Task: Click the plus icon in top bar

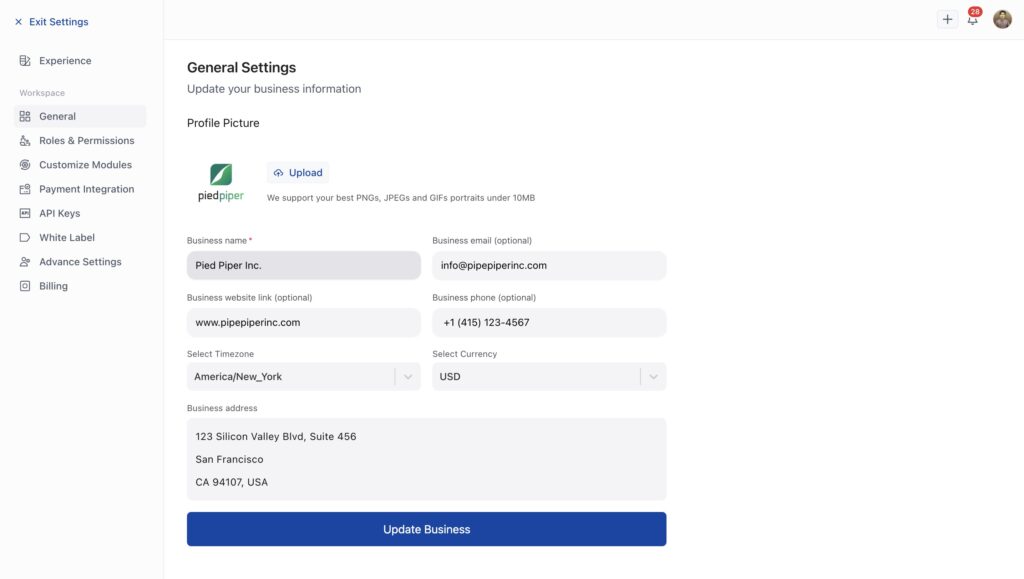Action: click(x=947, y=19)
